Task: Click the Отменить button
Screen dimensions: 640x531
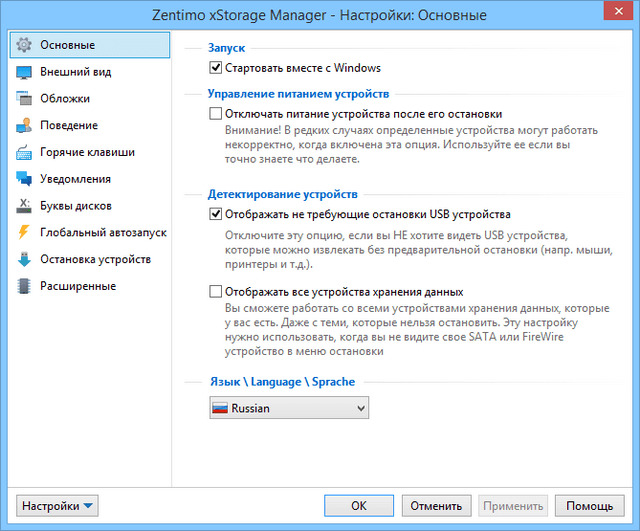Action: click(435, 506)
